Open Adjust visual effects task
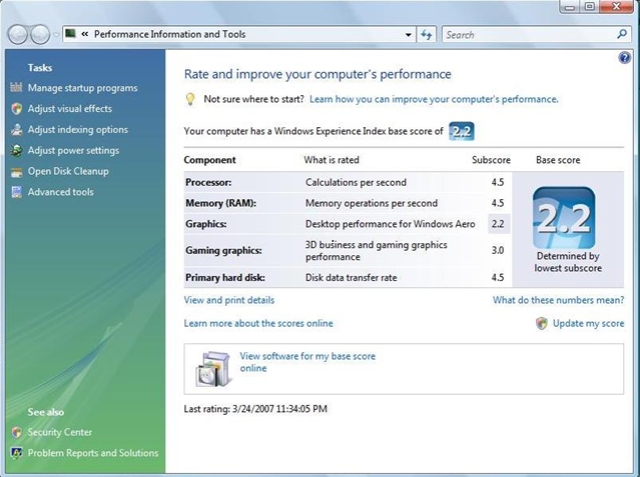The height and width of the screenshot is (477, 640). 70,109
